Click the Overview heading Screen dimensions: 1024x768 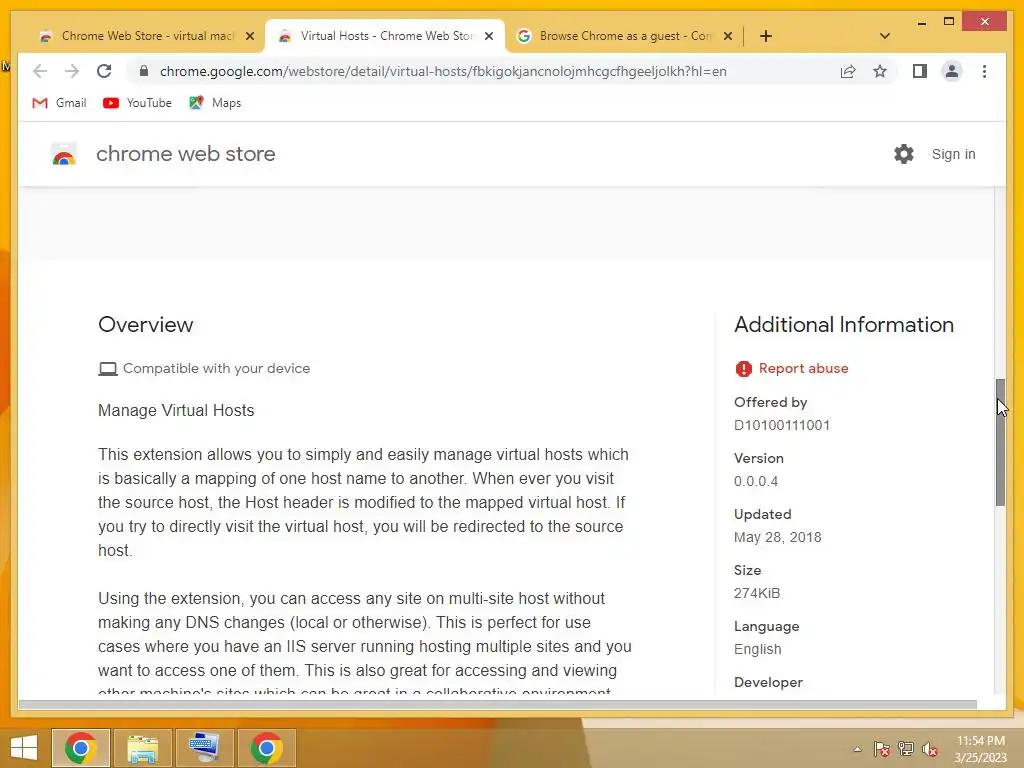(146, 325)
